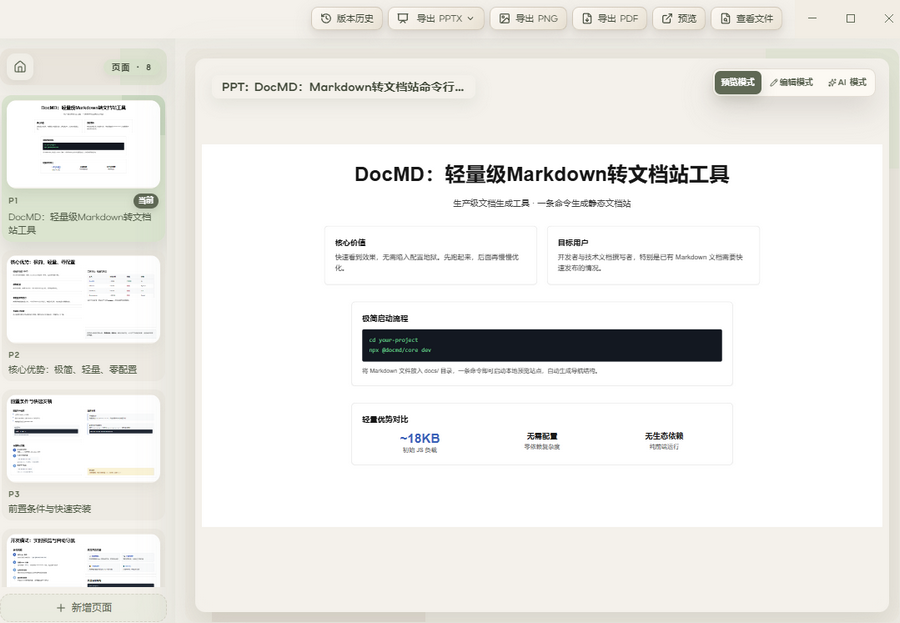
Task: Click the 新增页面 add page button
Action: click(83, 607)
